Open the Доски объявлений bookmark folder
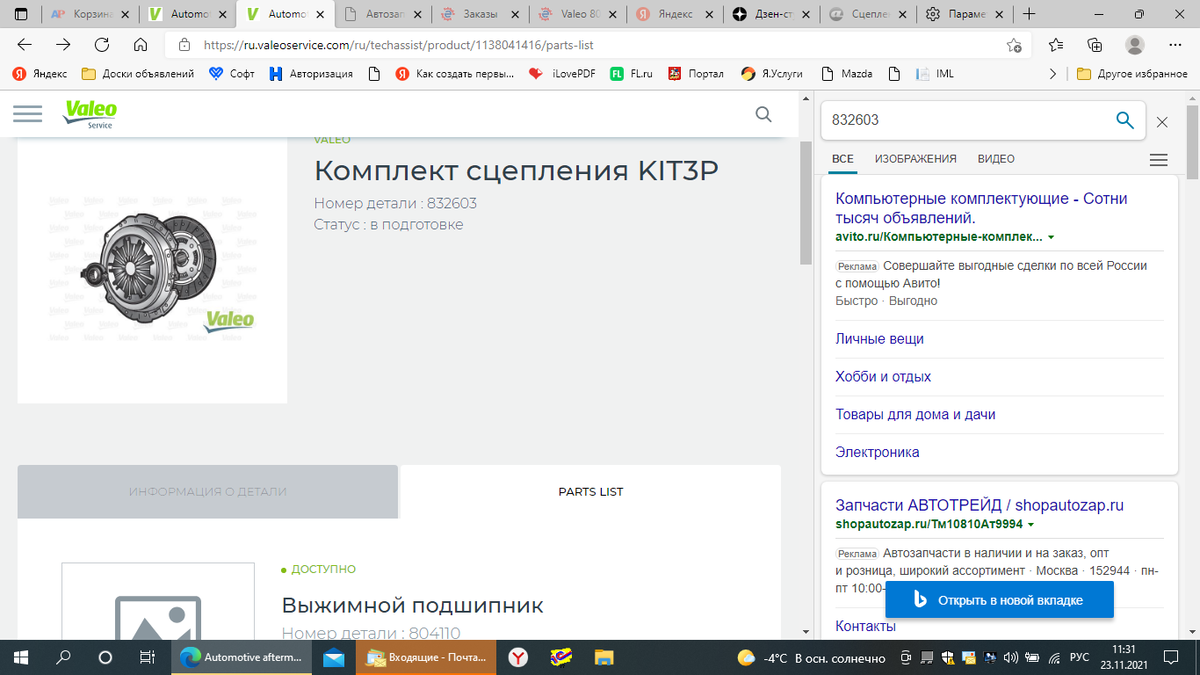 point(138,73)
